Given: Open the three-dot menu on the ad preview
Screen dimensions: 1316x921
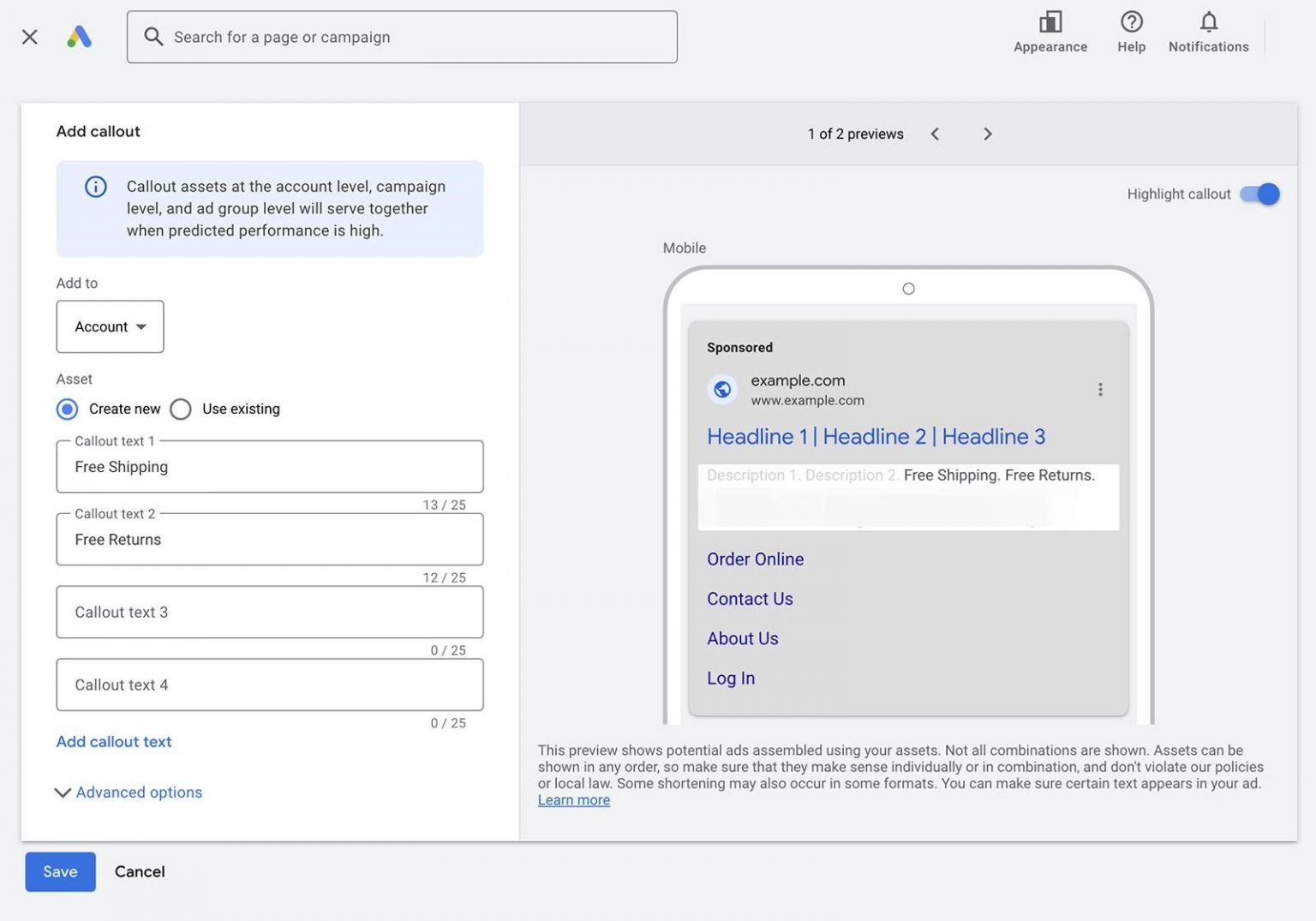Looking at the screenshot, I should click(1101, 389).
